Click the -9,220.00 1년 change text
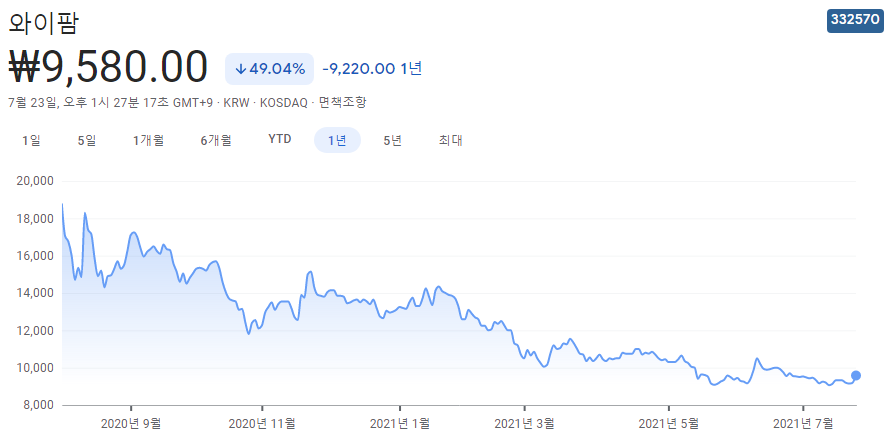Viewport: 893px width, 444px height. point(372,69)
